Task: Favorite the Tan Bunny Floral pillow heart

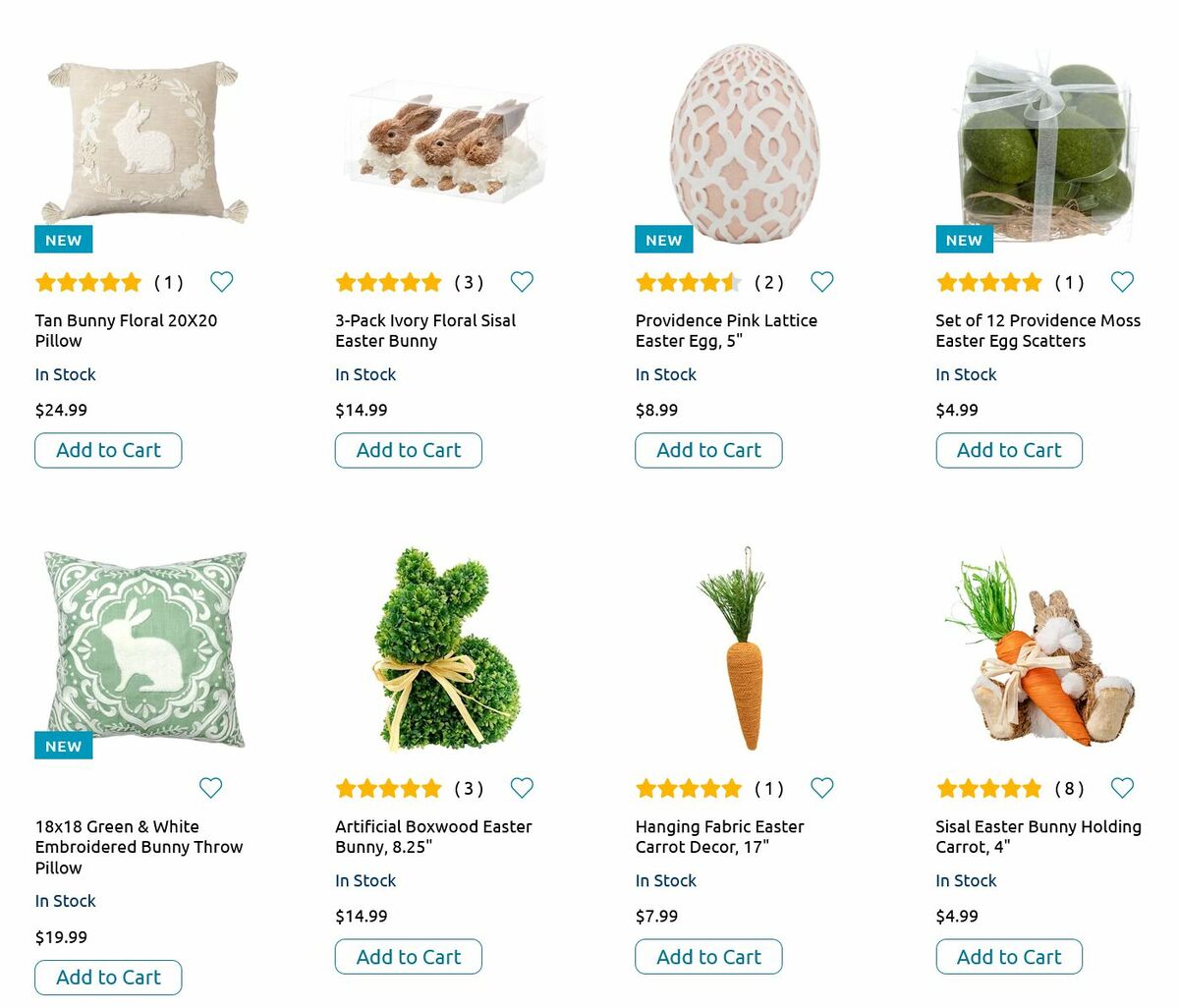Action: tap(222, 282)
